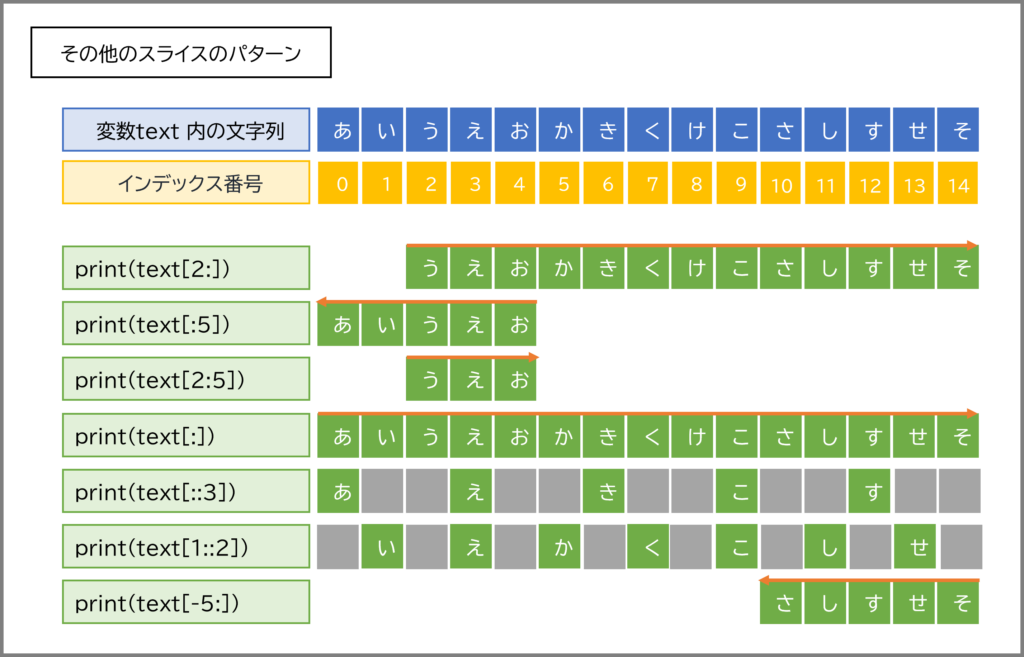Click blue さ cell in 変数text row

pos(780,130)
